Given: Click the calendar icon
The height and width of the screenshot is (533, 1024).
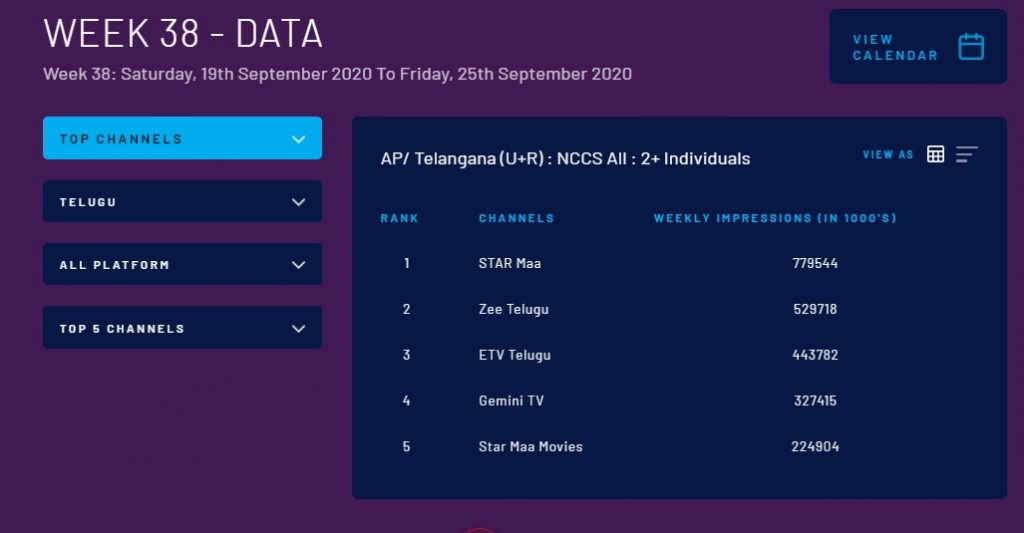Looking at the screenshot, I should tap(971, 47).
